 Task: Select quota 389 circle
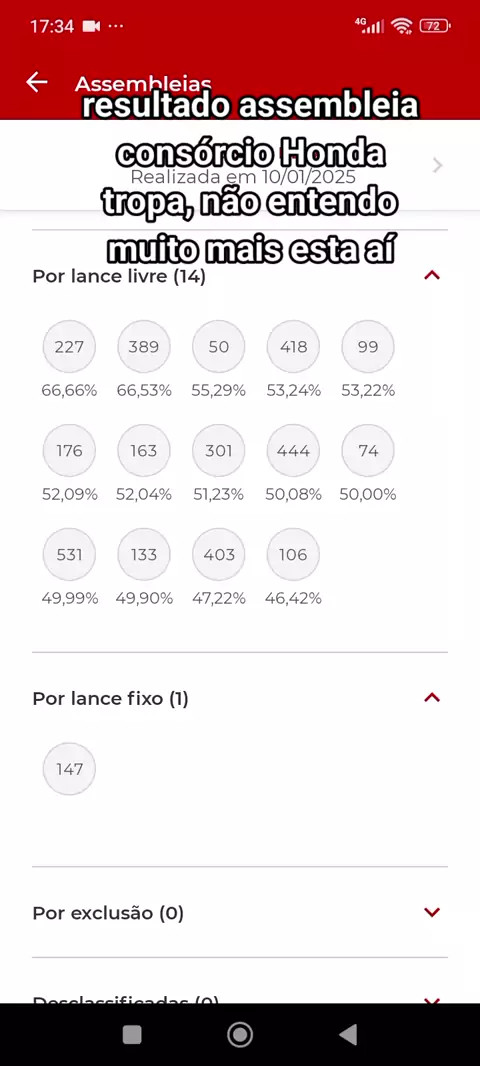pos(144,347)
